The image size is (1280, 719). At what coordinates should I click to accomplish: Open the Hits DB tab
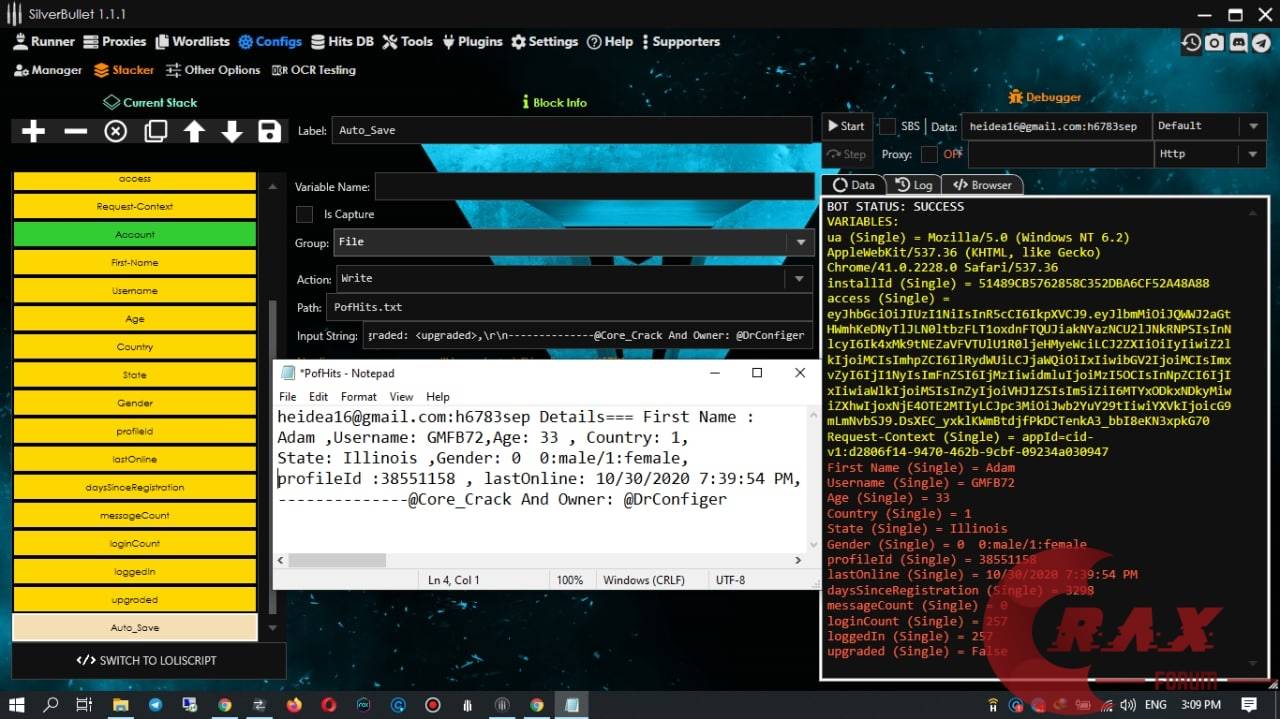[x=343, y=41]
